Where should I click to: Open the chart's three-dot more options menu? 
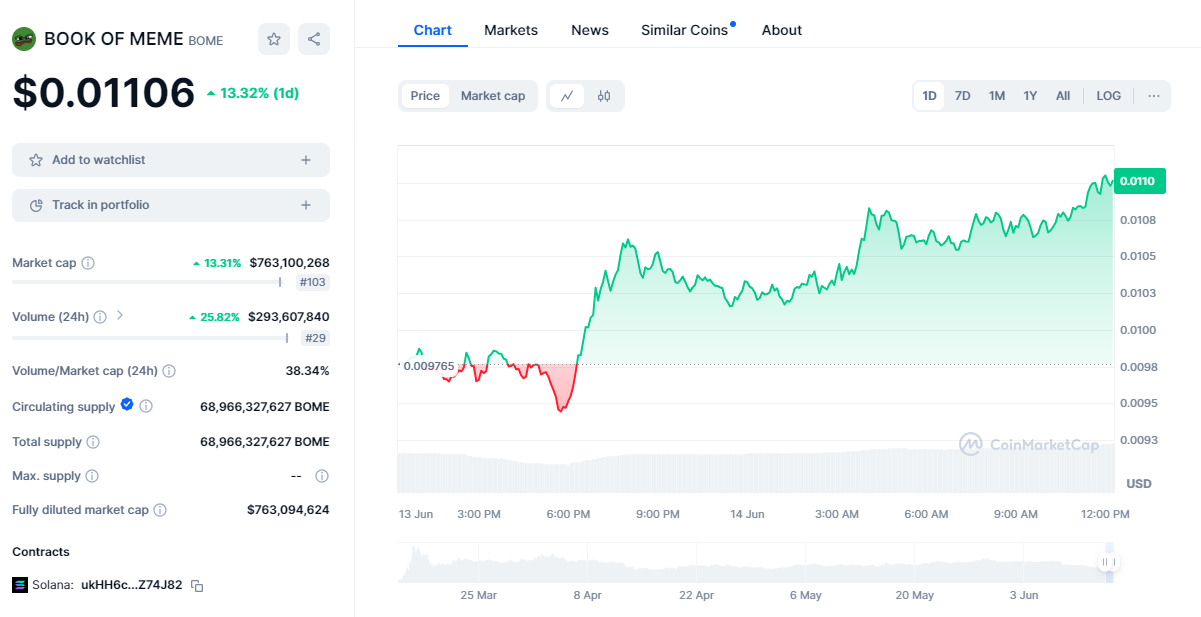[1154, 96]
